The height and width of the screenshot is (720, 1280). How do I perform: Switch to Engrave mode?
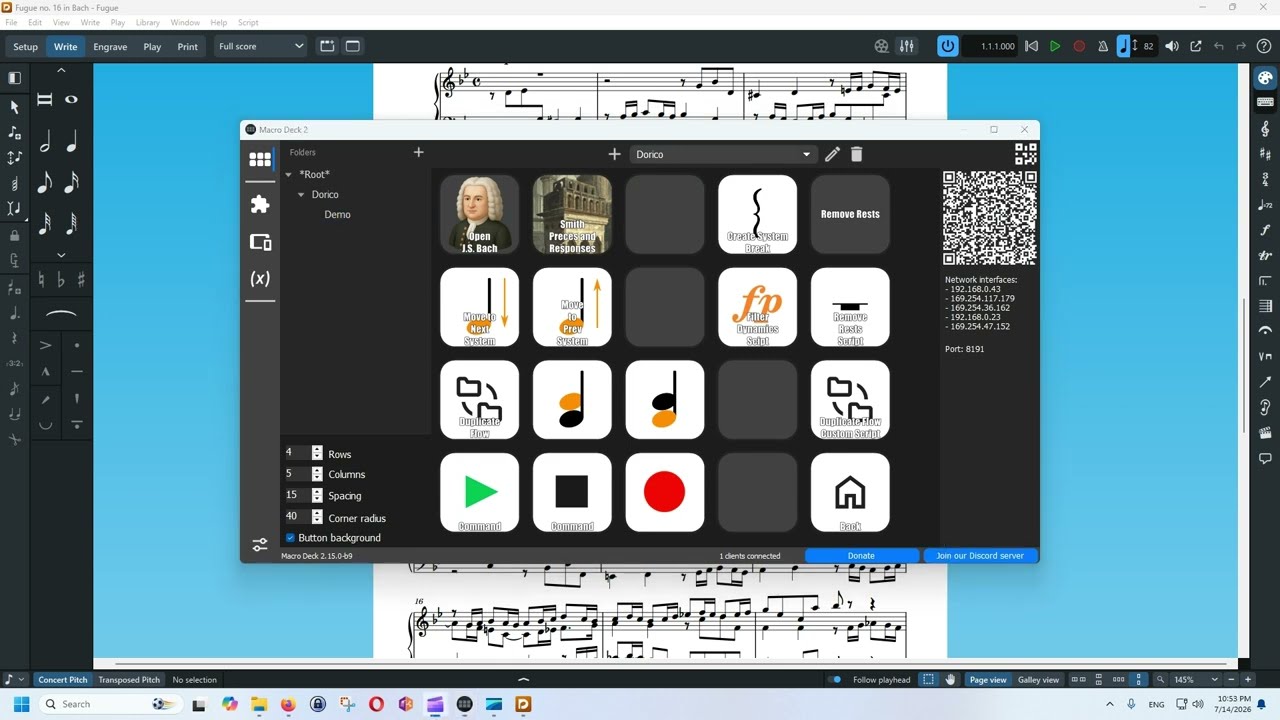110,46
